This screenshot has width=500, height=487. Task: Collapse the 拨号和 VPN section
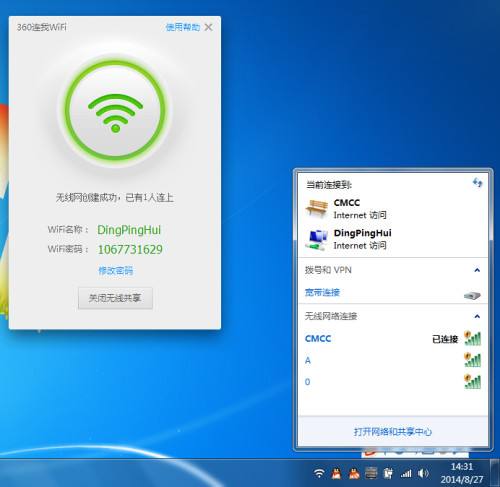tap(477, 270)
